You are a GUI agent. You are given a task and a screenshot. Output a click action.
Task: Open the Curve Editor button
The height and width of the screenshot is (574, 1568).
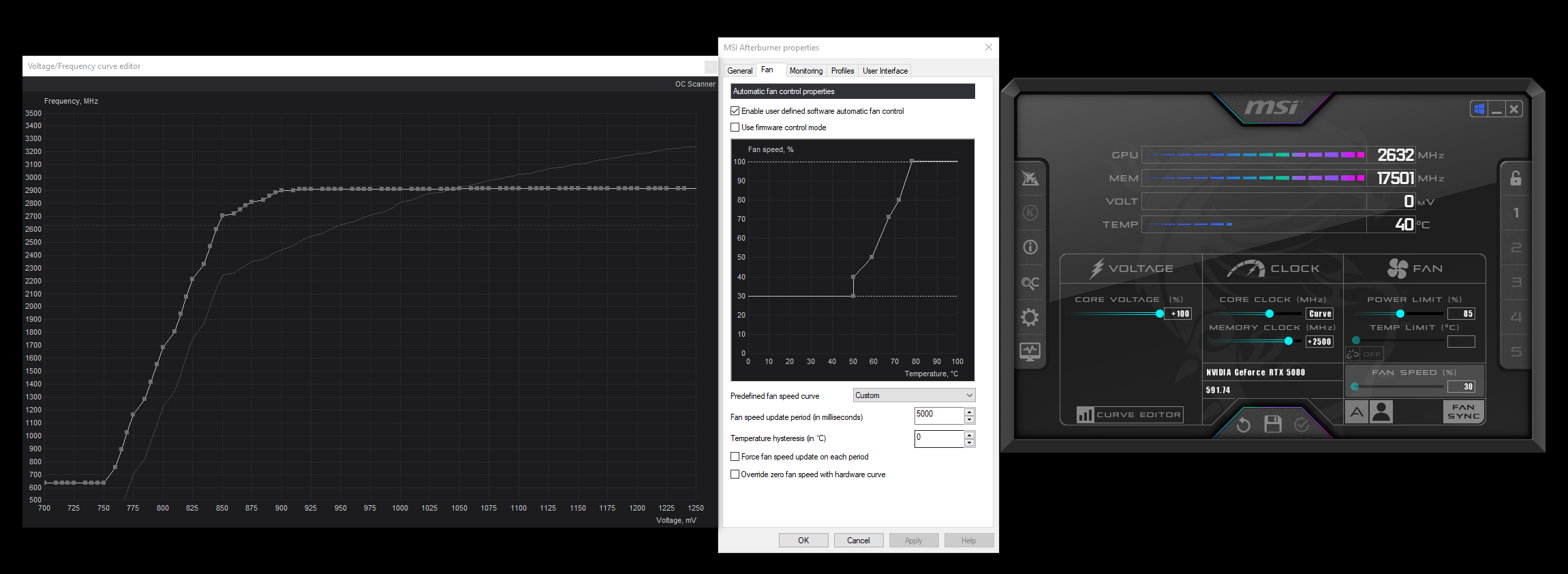coord(1129,414)
